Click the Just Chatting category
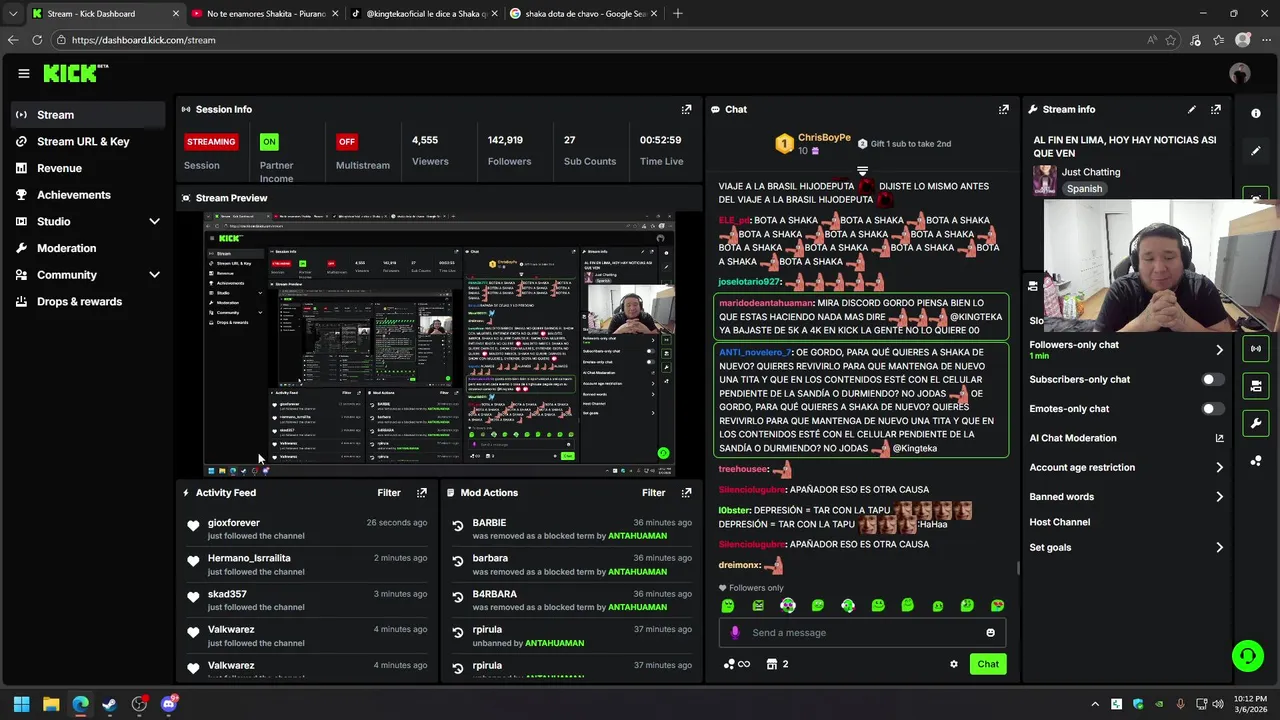Viewport: 1280px width, 720px height. tap(1091, 172)
